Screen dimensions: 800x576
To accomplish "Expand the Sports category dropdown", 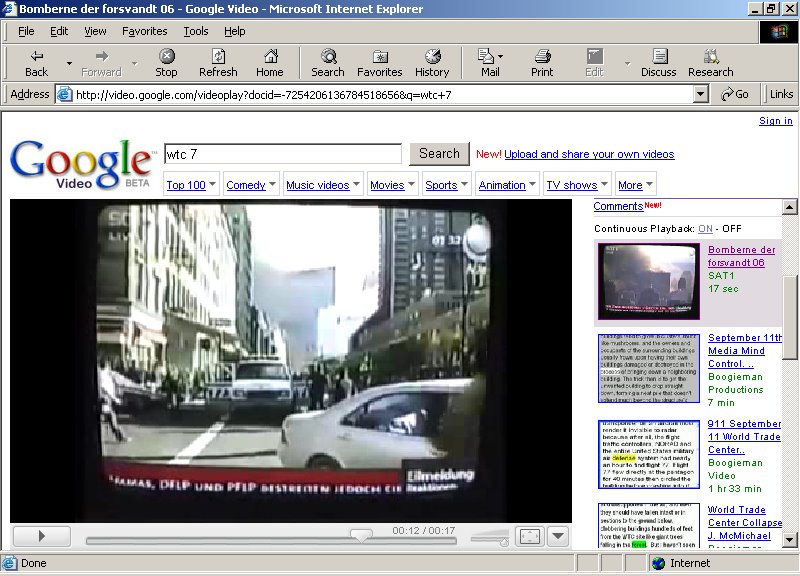I will tap(464, 184).
